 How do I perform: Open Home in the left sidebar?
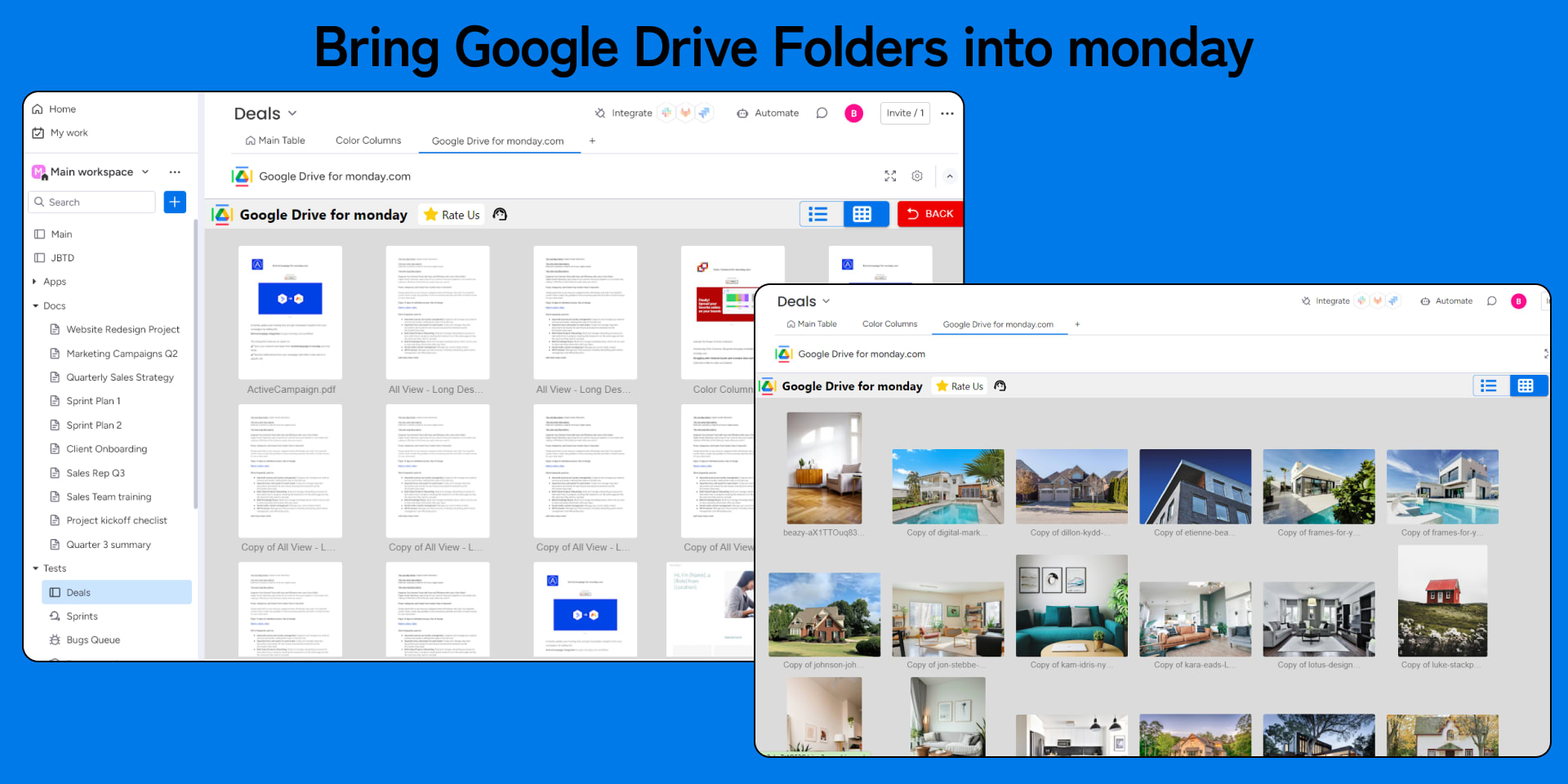(54, 109)
